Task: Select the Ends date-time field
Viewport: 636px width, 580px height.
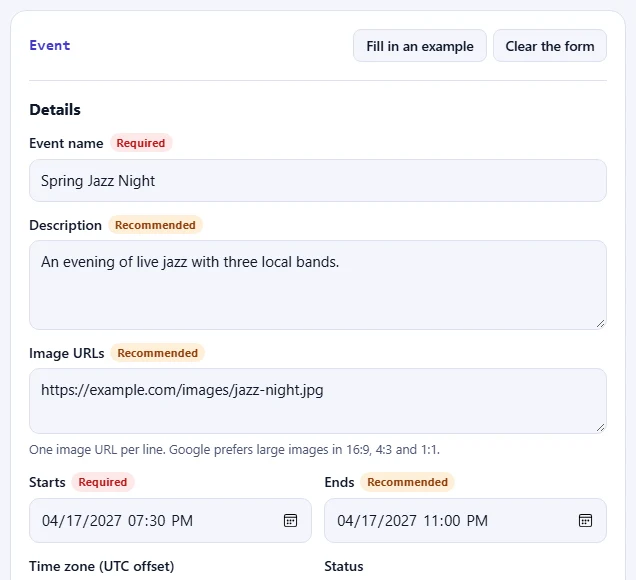Action: pos(466,520)
